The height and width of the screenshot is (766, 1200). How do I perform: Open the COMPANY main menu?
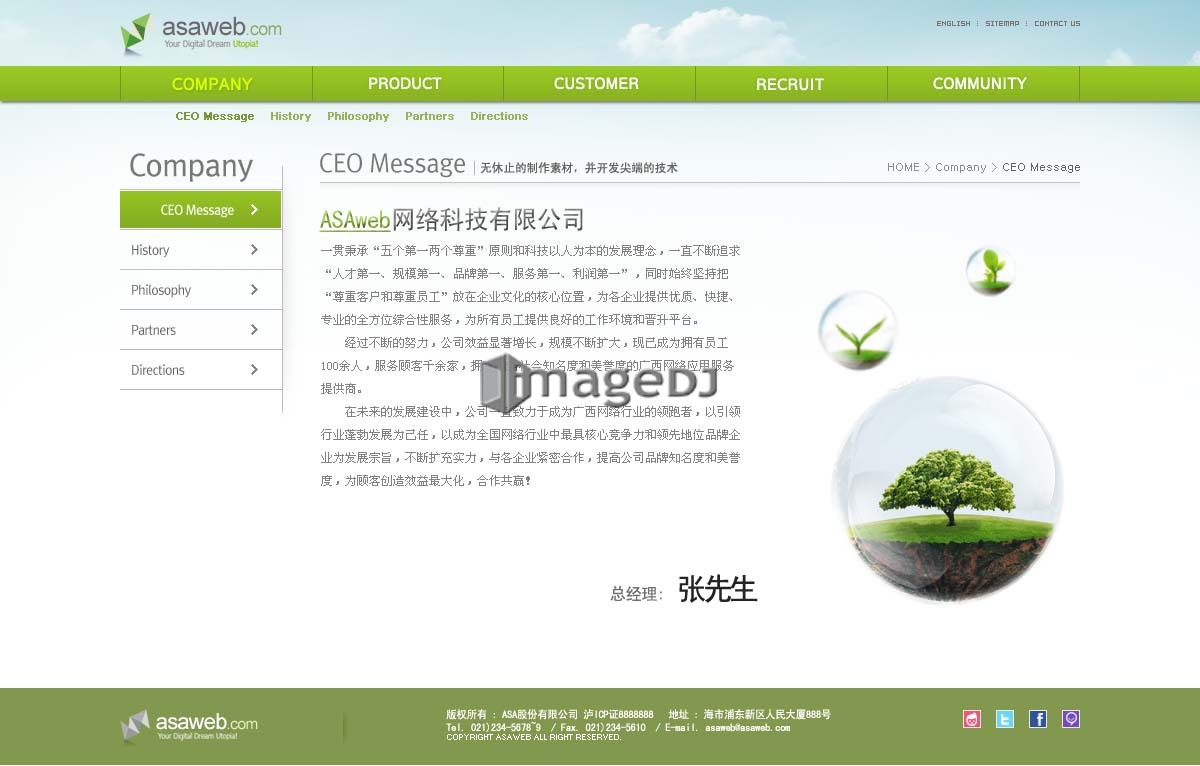212,84
